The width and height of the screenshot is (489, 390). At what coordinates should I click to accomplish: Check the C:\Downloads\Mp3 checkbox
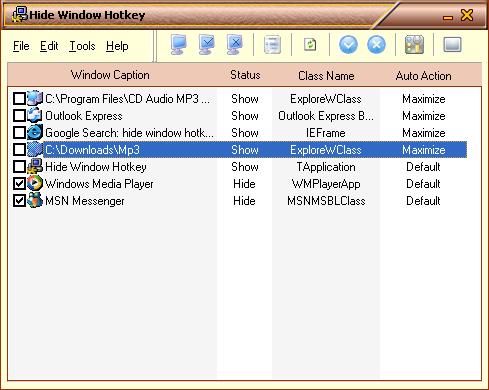(x=19, y=150)
